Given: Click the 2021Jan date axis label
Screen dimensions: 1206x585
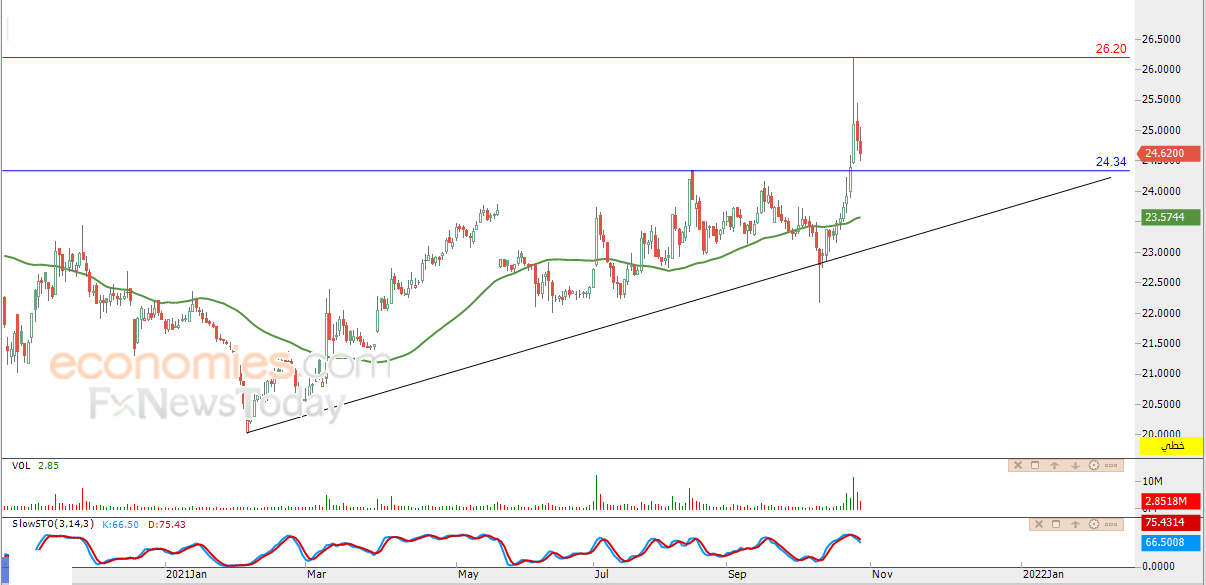Looking at the screenshot, I should point(186,574).
